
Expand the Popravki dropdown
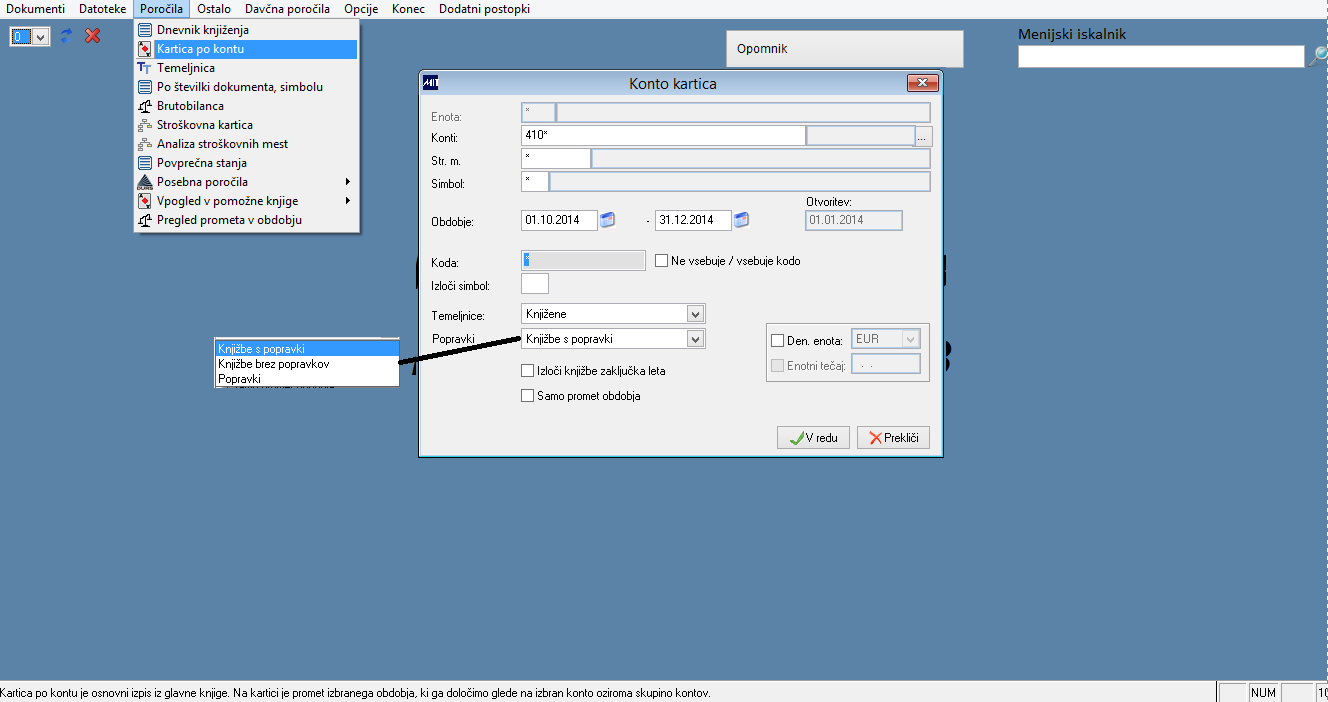click(x=696, y=339)
